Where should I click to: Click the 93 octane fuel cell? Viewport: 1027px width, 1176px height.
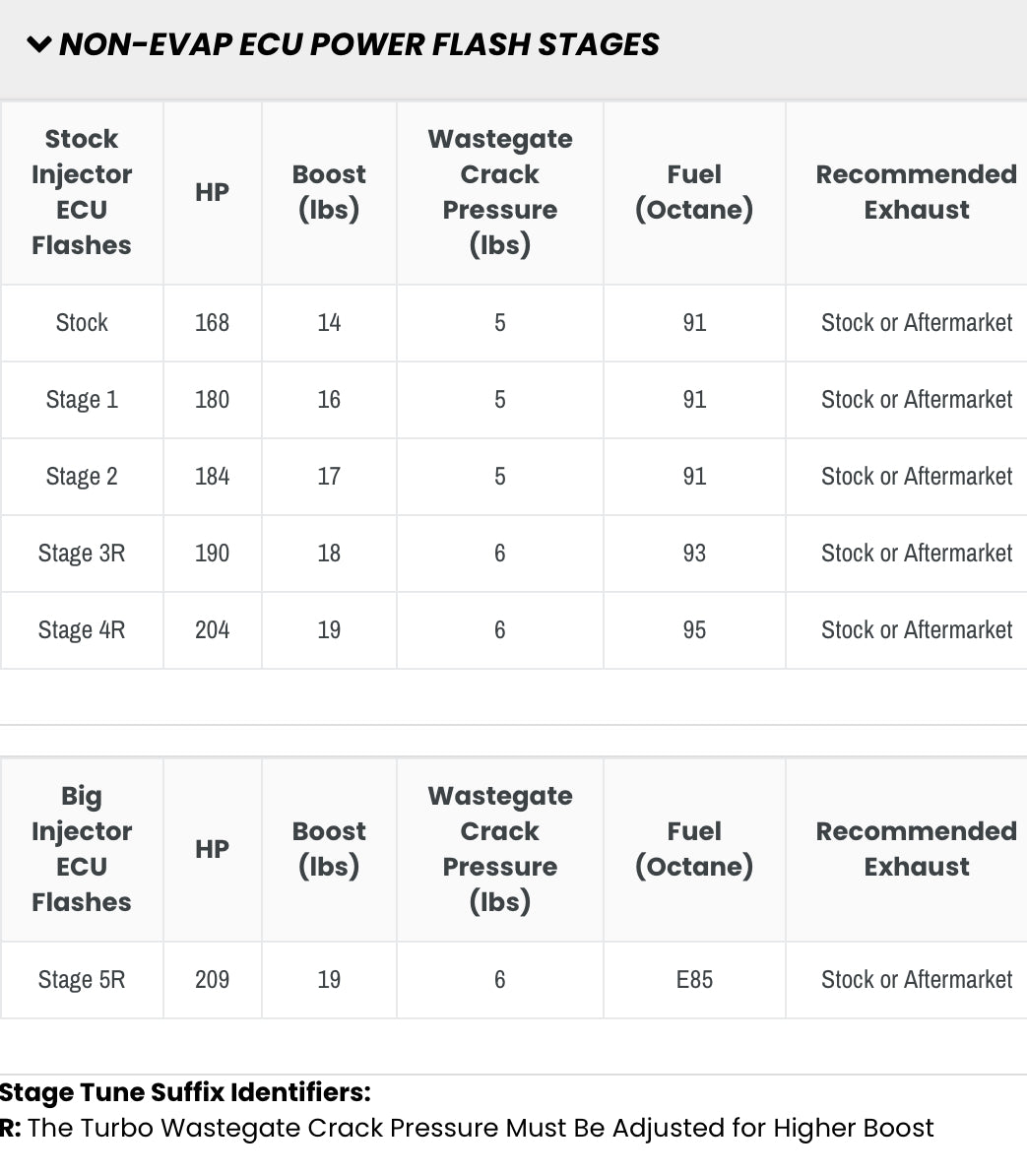[694, 554]
